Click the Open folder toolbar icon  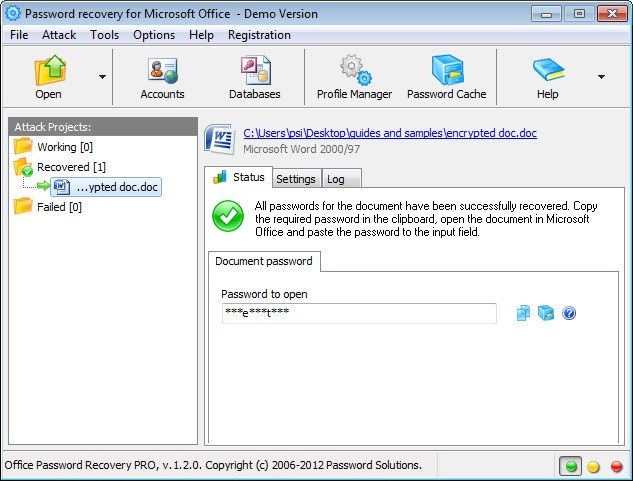coord(50,70)
